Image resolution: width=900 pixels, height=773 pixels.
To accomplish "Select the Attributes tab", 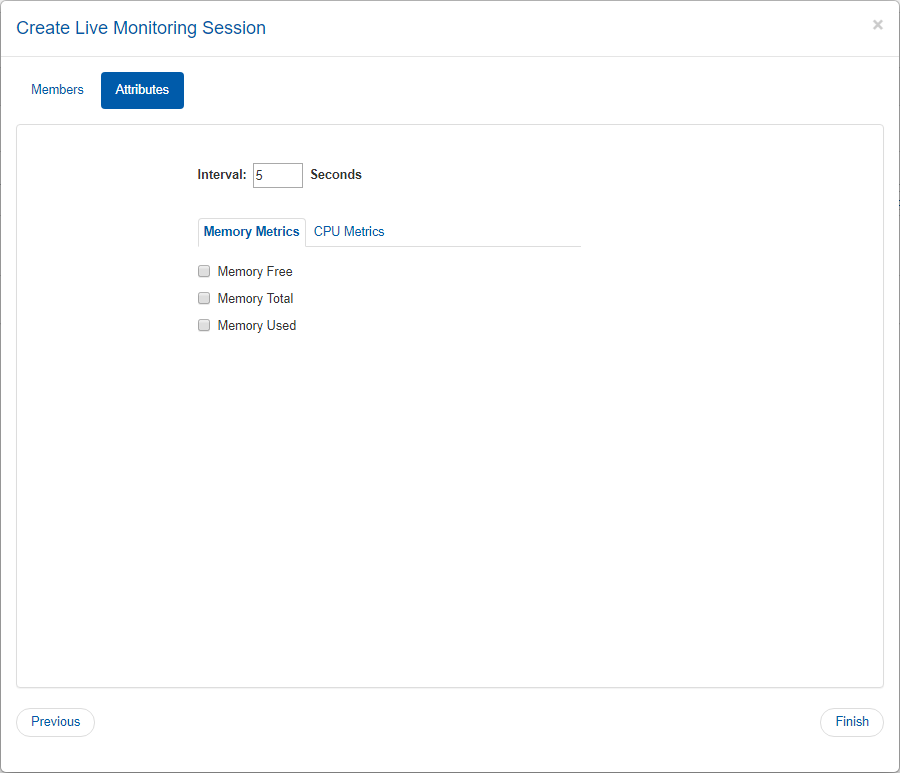I will (x=142, y=90).
